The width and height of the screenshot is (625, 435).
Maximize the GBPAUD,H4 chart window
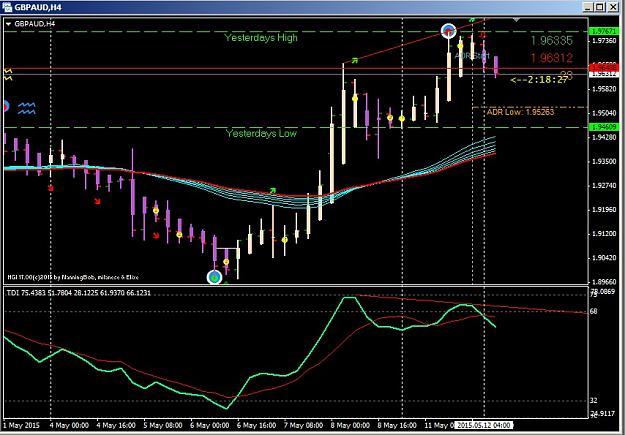click(600, 7)
